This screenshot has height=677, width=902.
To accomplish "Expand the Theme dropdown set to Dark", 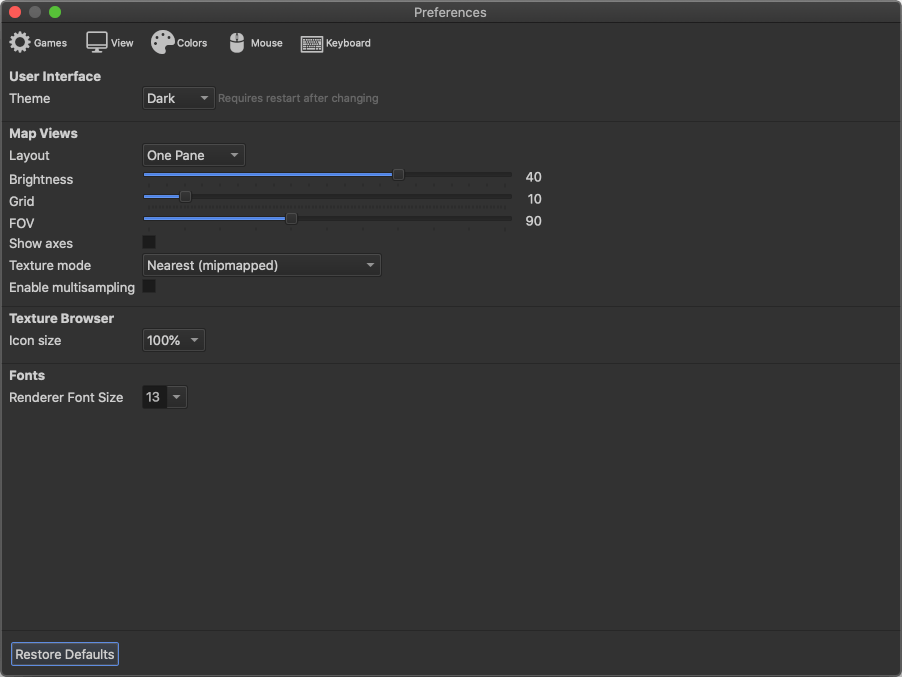I will click(x=178, y=98).
